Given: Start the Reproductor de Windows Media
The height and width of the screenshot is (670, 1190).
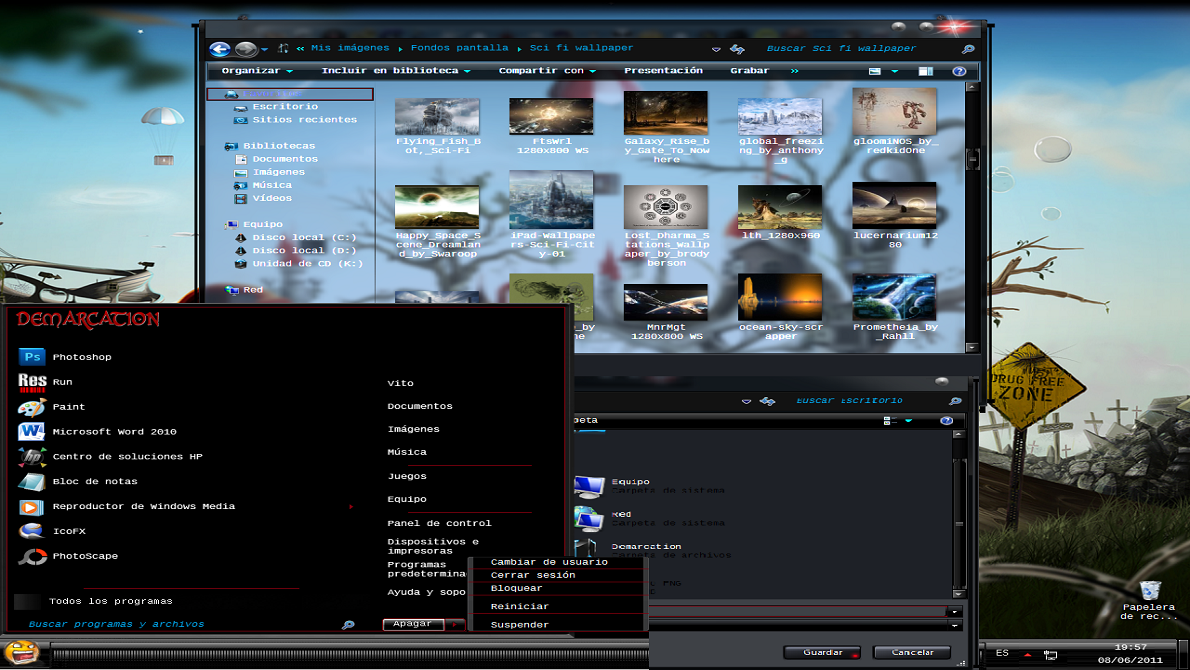Looking at the screenshot, I should point(143,506).
